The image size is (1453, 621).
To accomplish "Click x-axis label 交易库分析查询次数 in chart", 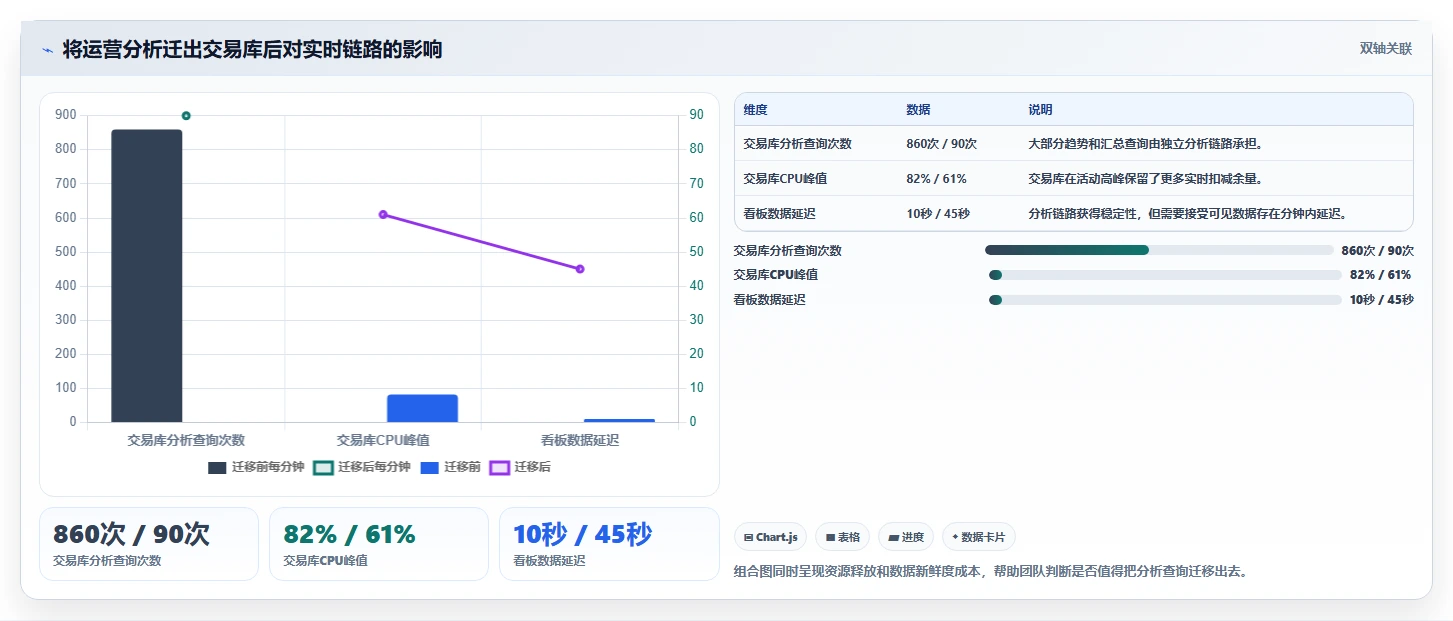I will tap(186, 440).
